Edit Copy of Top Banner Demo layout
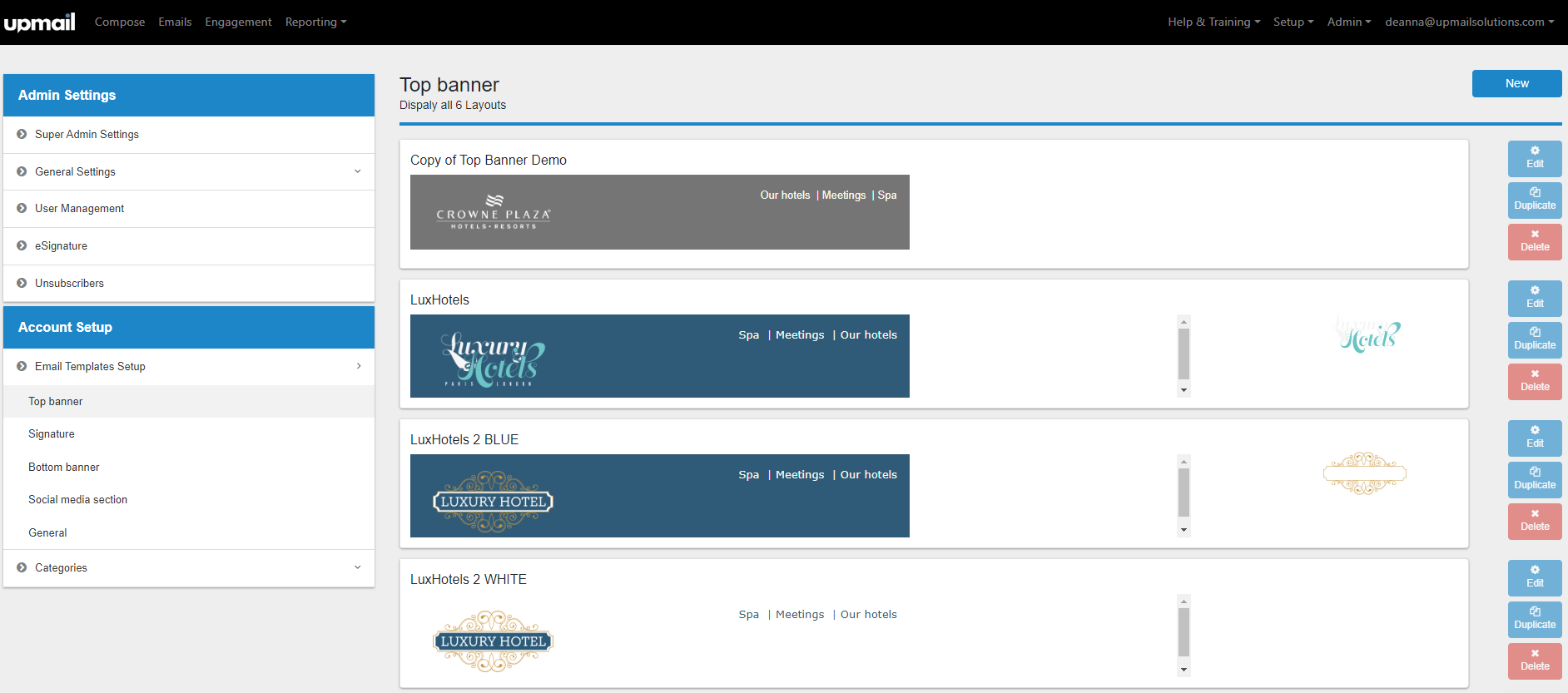 (1535, 158)
